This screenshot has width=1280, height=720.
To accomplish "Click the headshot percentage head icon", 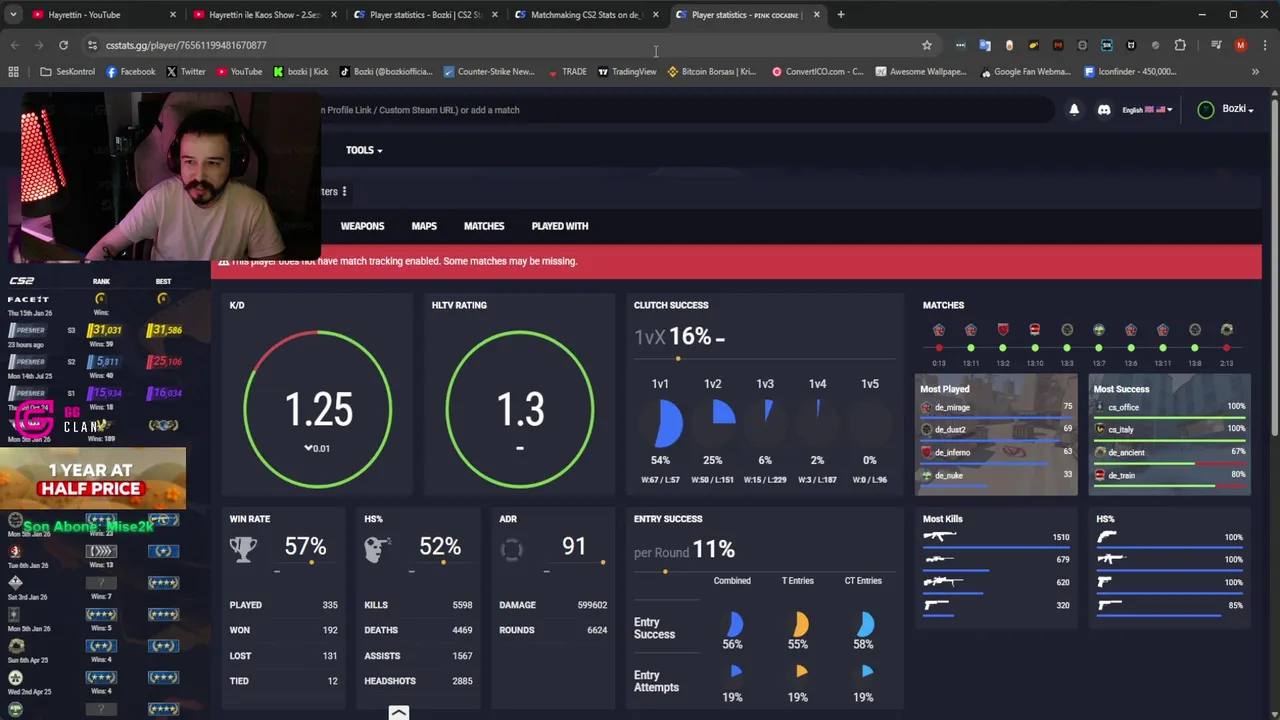I will point(377,549).
